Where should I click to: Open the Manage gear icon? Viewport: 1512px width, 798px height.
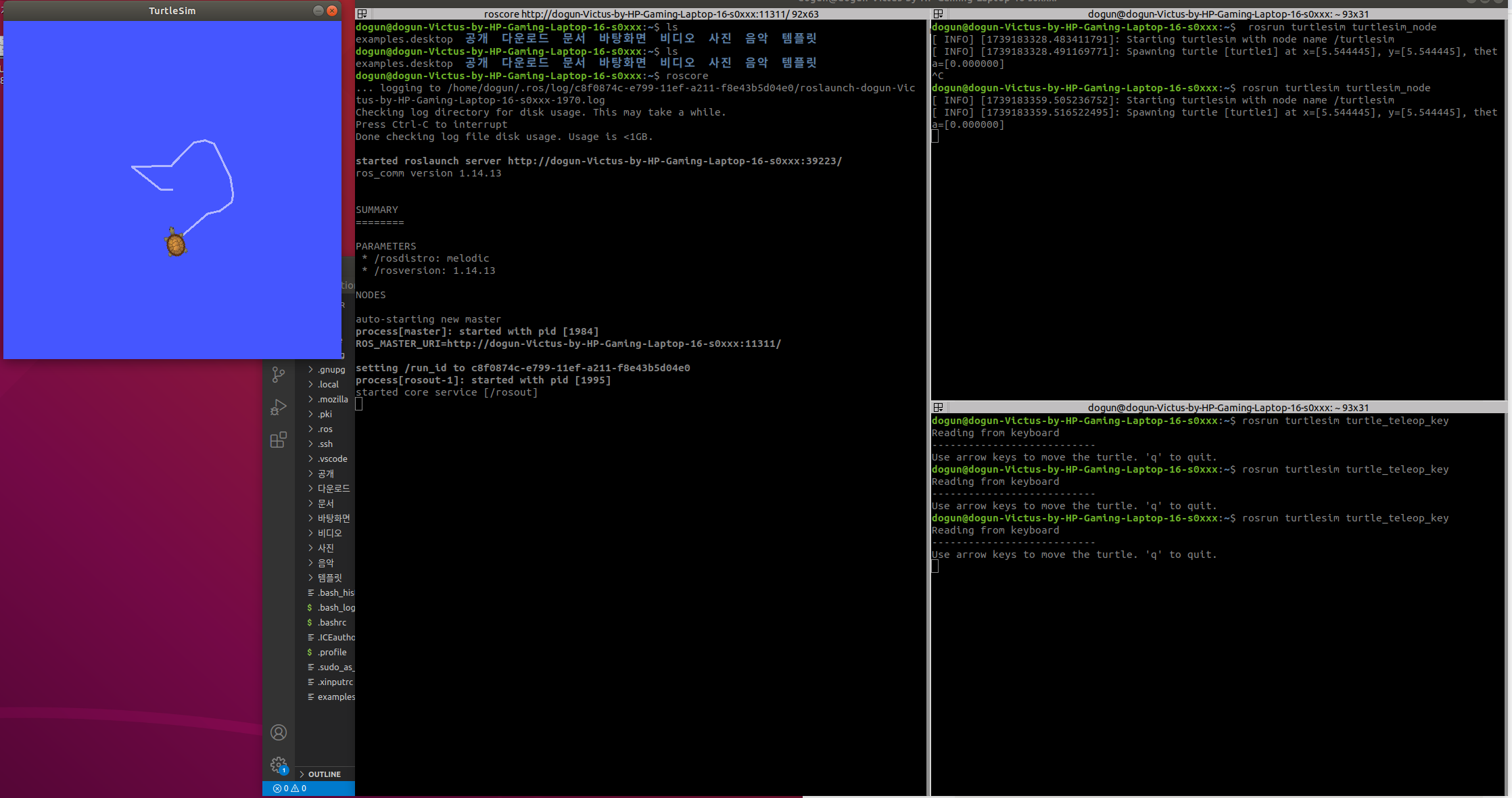[278, 765]
